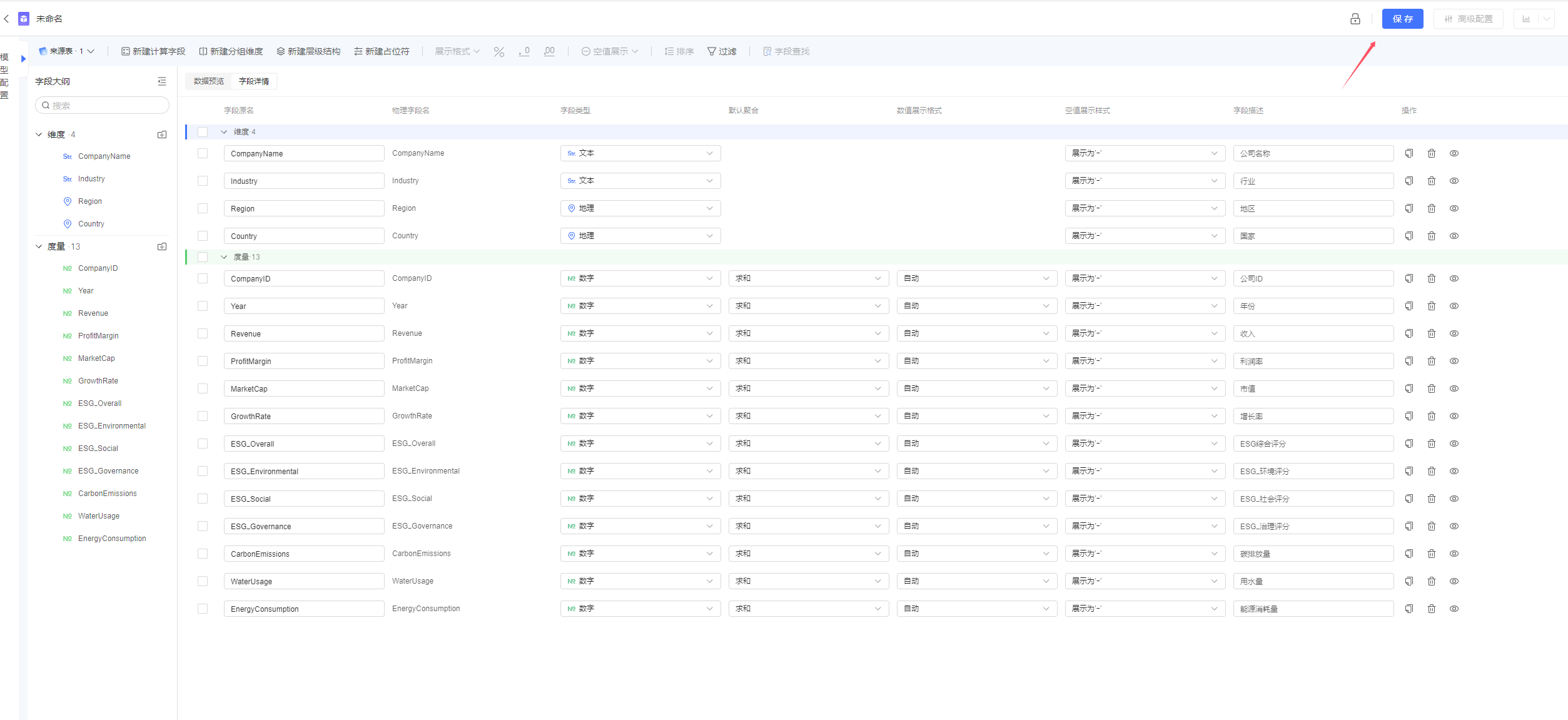Screen dimensions: 1568x720
Task: Click the 保存 save button
Action: pyautogui.click(x=1402, y=19)
